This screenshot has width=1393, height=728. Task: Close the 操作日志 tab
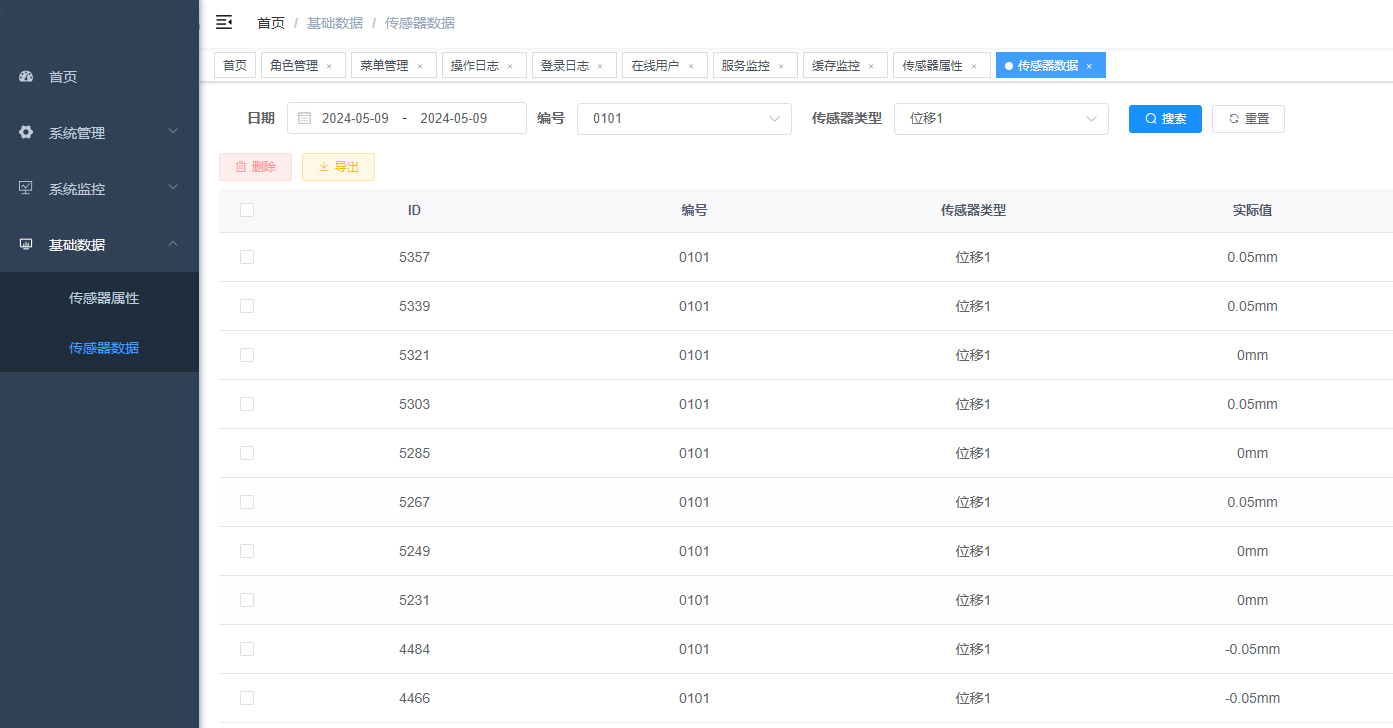tap(510, 66)
